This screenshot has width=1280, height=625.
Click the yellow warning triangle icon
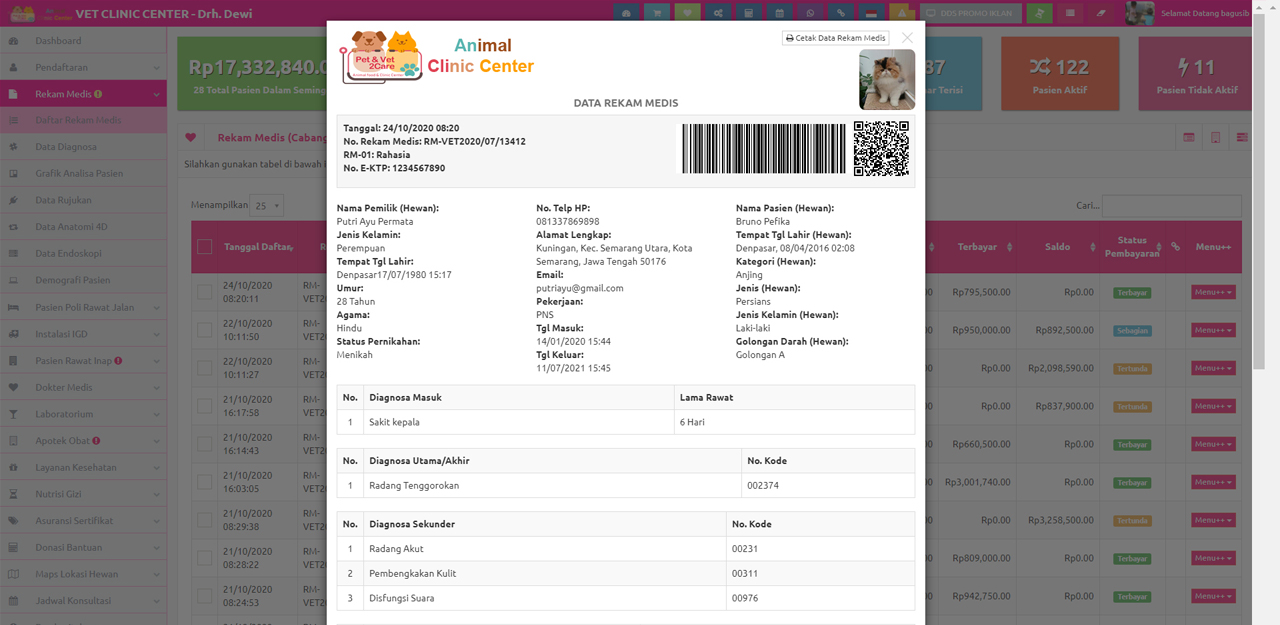pos(903,14)
